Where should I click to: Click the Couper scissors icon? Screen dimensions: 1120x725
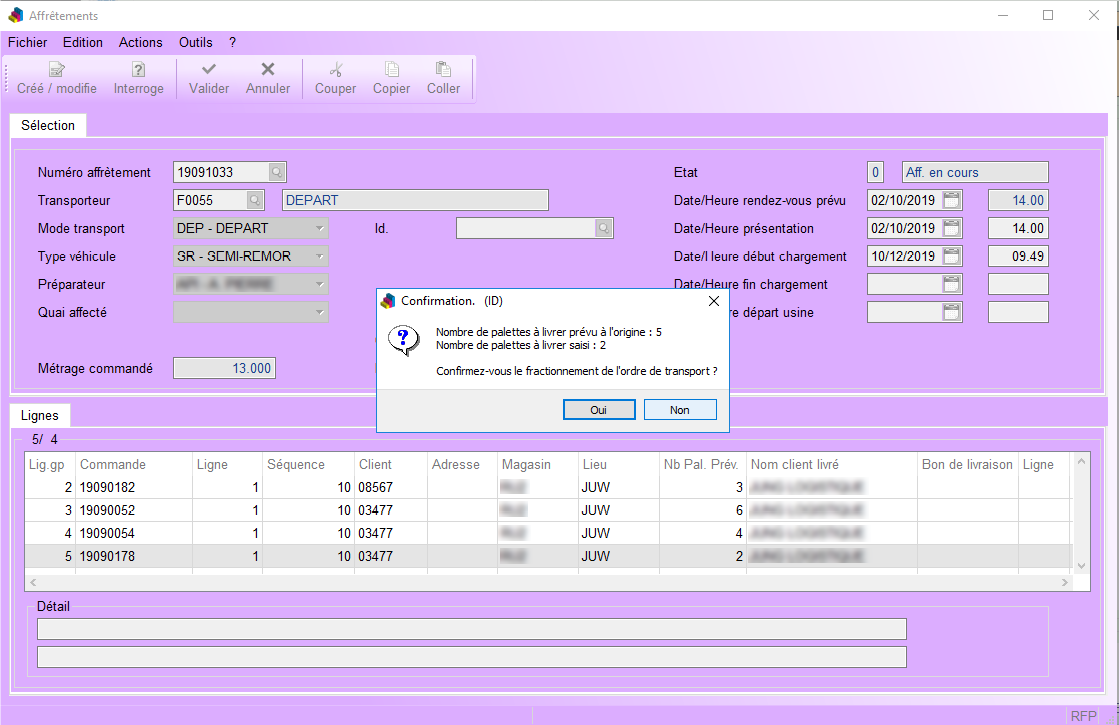tap(336, 69)
